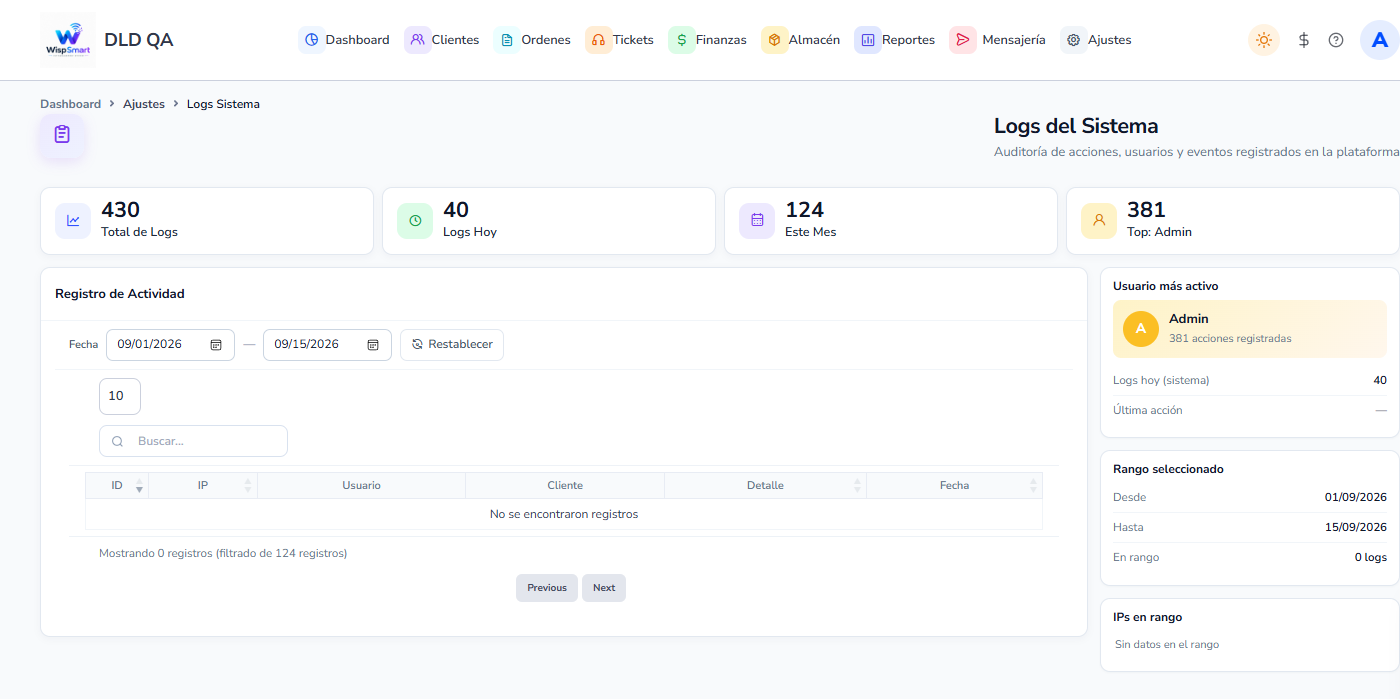Open the page size dropdown showing 10

pos(120,396)
